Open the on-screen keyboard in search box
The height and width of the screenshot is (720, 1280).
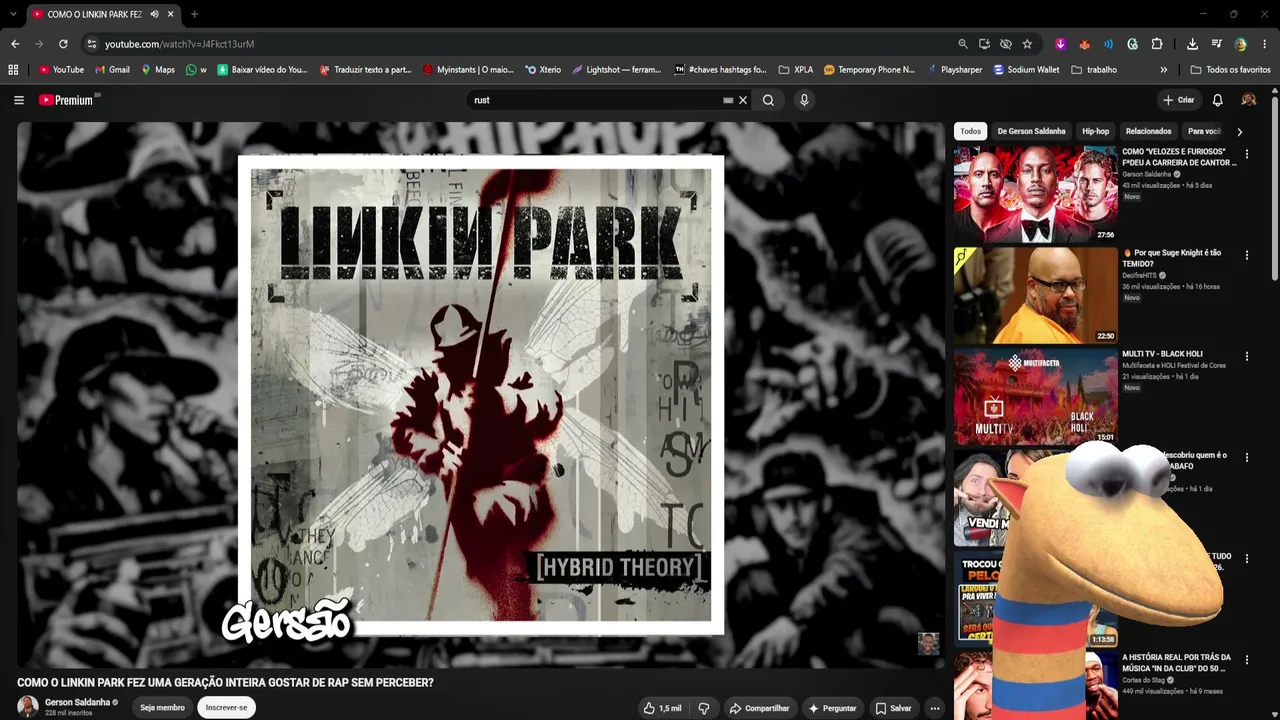[x=728, y=100]
